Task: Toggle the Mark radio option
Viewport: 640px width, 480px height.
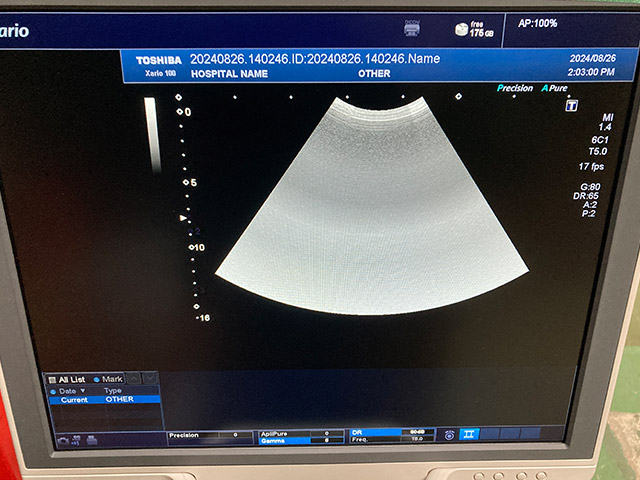Action: pos(97,379)
